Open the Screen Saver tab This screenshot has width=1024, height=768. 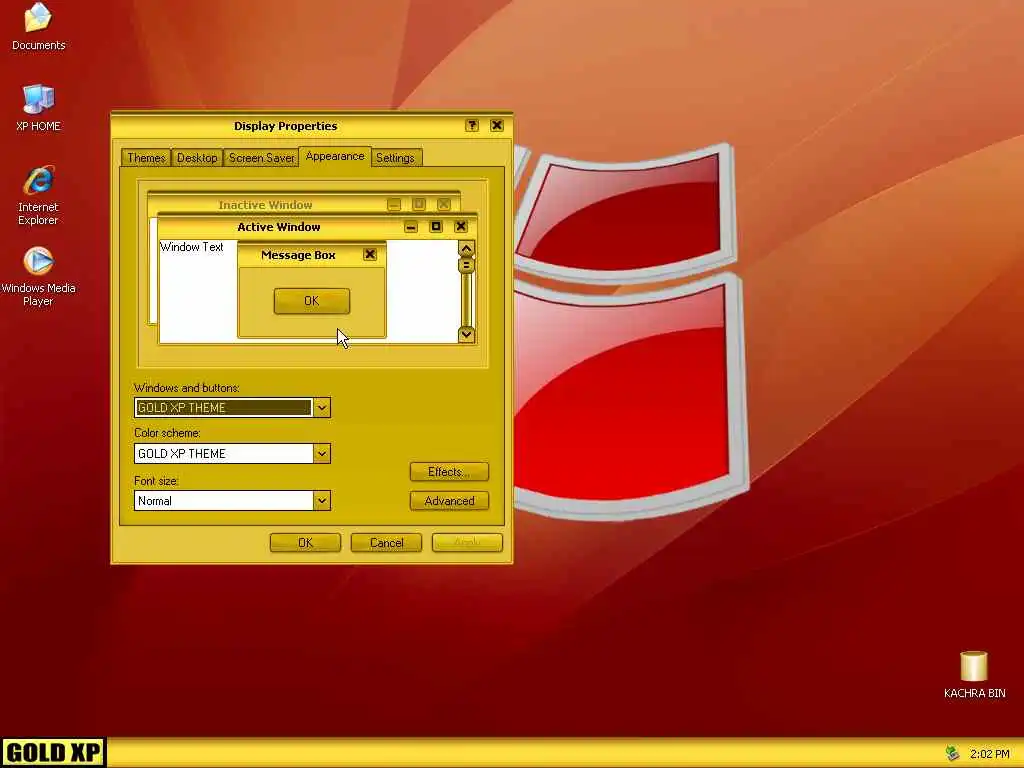click(261, 157)
